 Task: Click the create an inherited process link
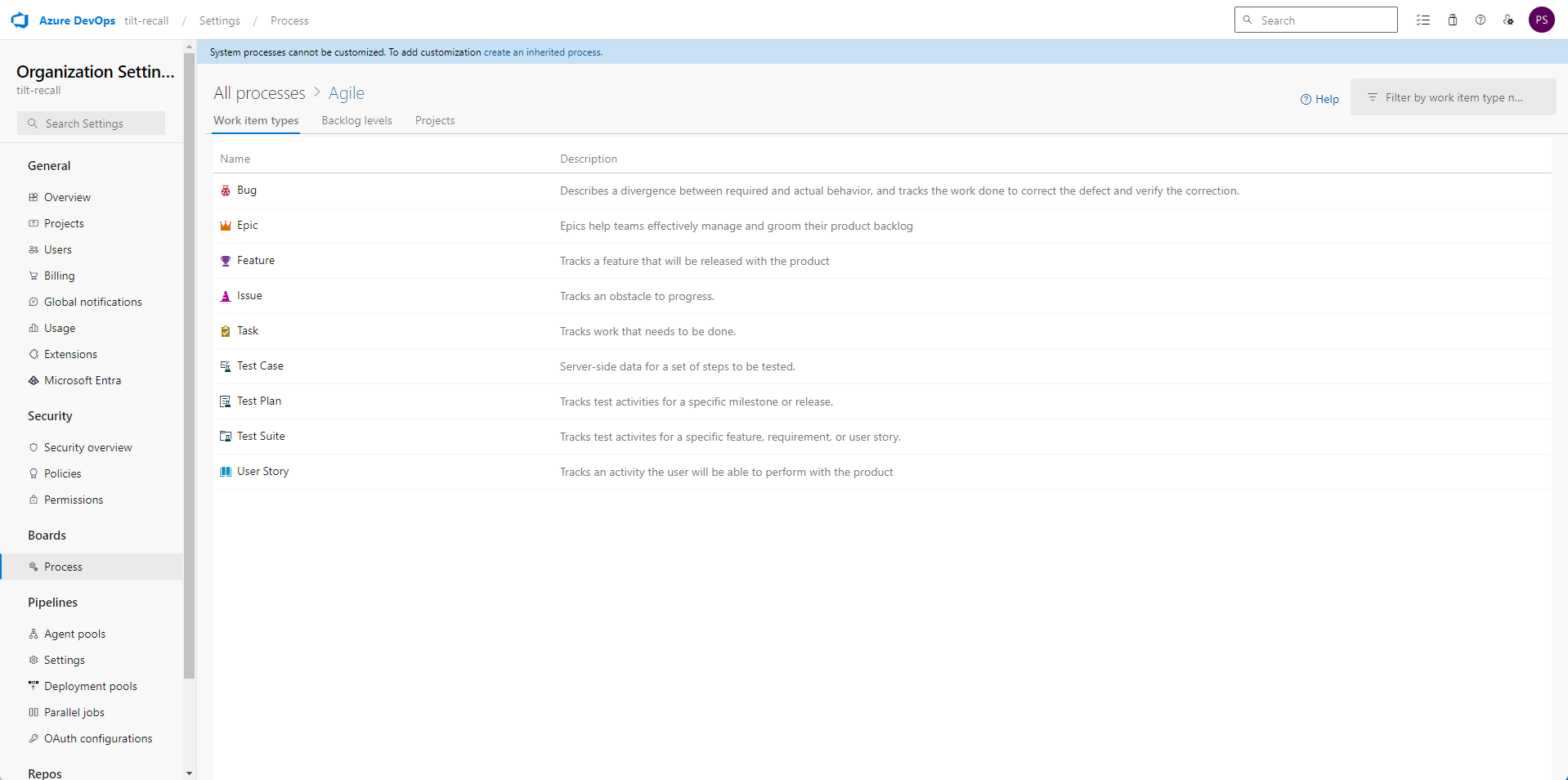point(543,52)
